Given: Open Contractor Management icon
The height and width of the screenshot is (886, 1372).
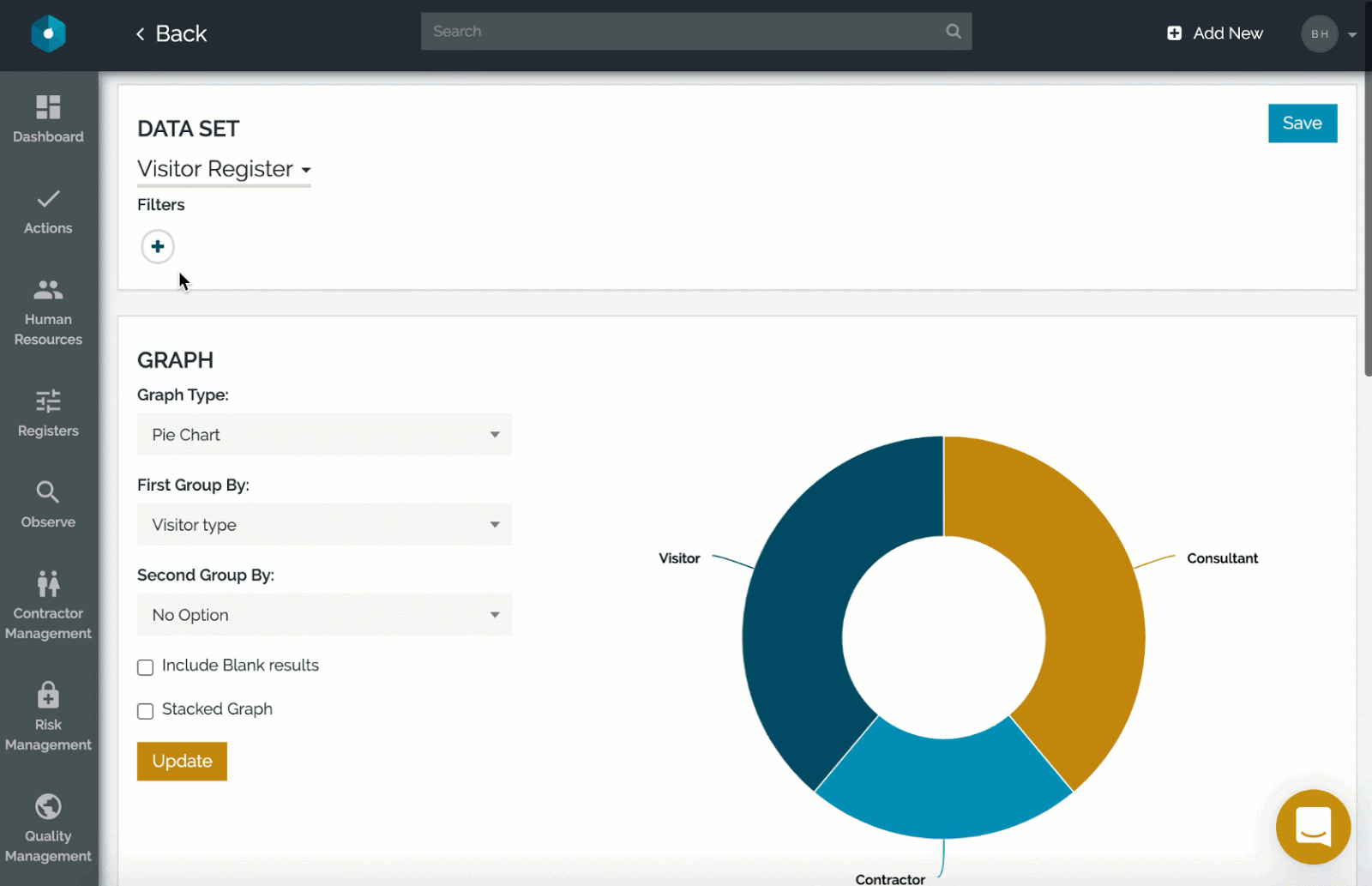Looking at the screenshot, I should click(x=48, y=584).
